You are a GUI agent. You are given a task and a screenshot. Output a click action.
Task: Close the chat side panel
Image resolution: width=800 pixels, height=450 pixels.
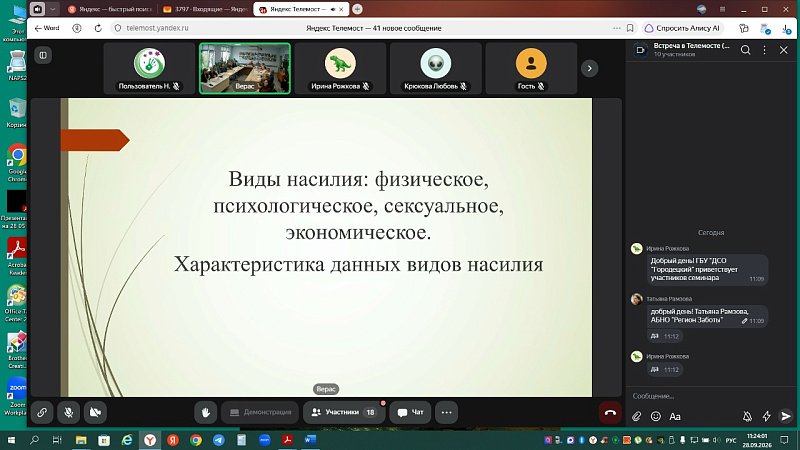point(784,50)
